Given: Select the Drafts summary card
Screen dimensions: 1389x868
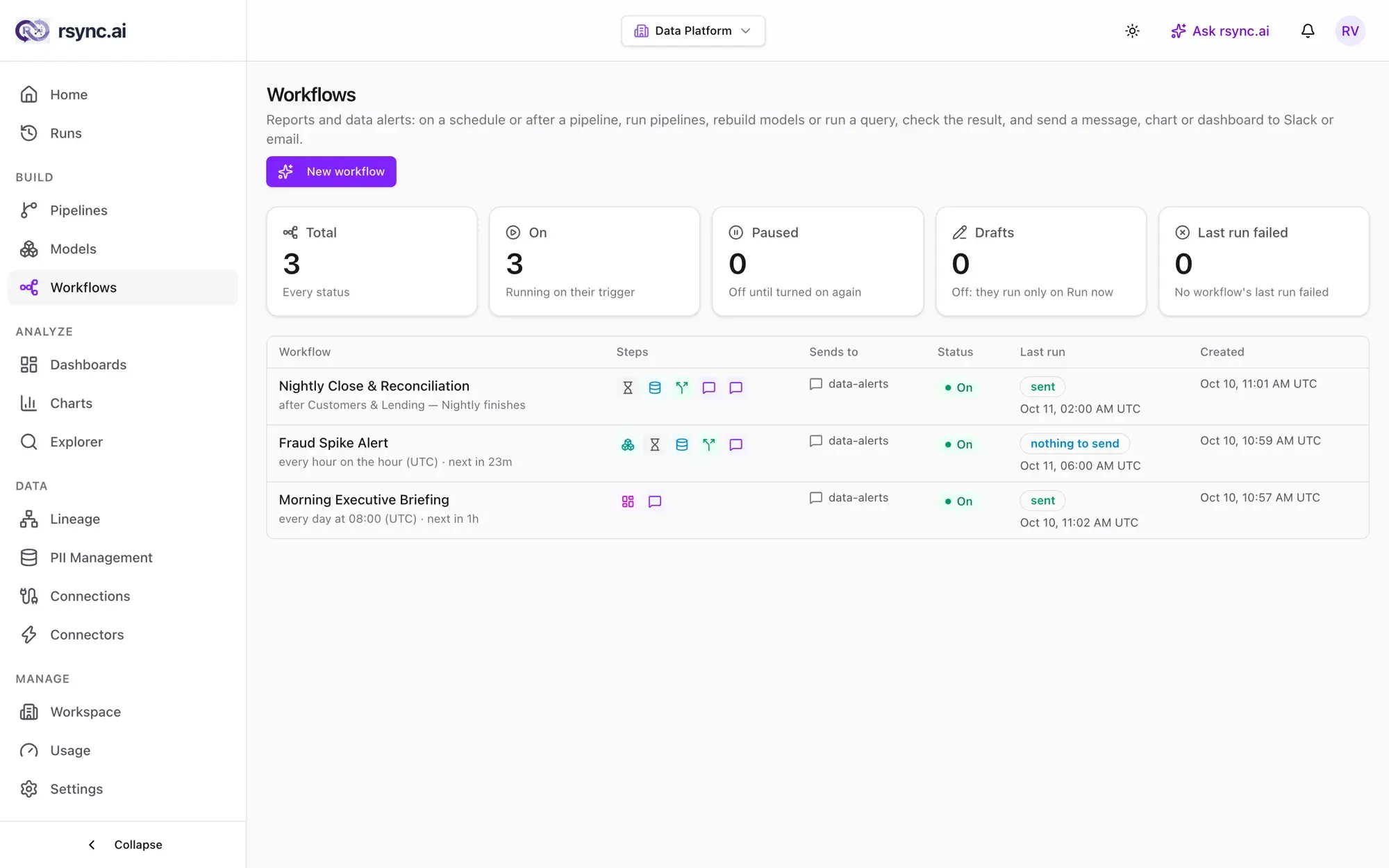Looking at the screenshot, I should [x=1040, y=261].
